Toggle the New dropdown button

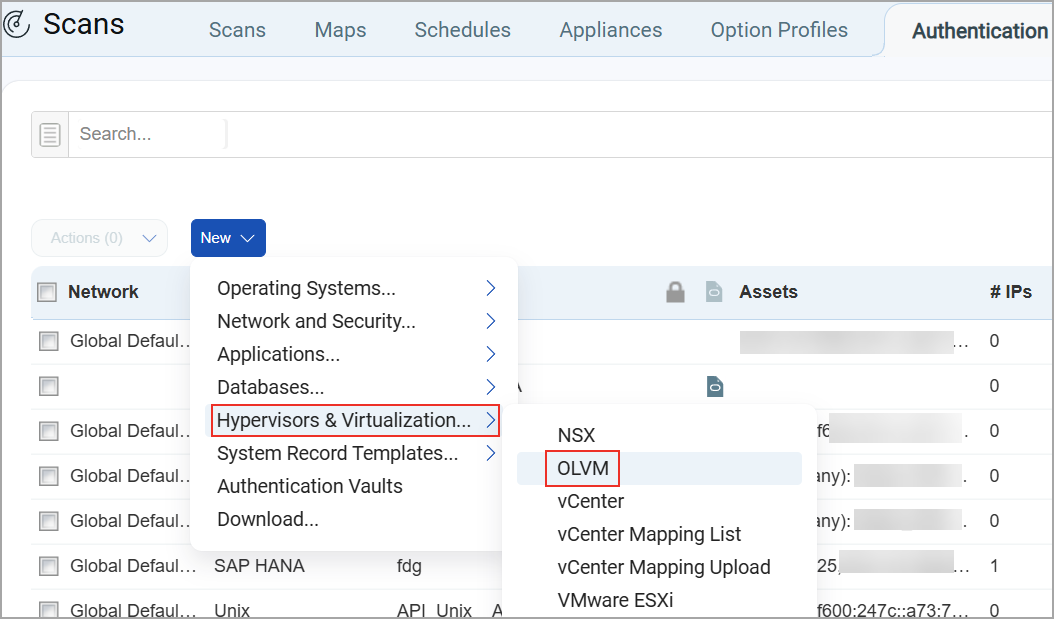229,238
